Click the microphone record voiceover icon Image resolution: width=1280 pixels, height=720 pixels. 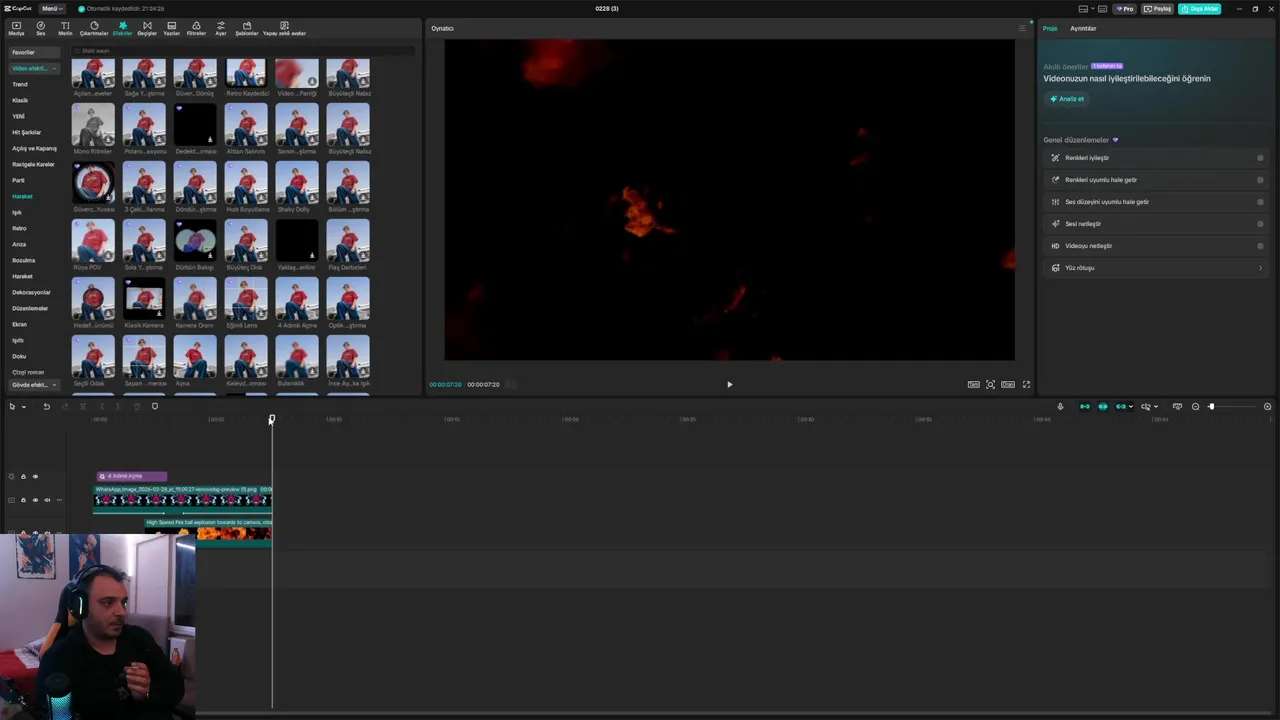click(1060, 406)
